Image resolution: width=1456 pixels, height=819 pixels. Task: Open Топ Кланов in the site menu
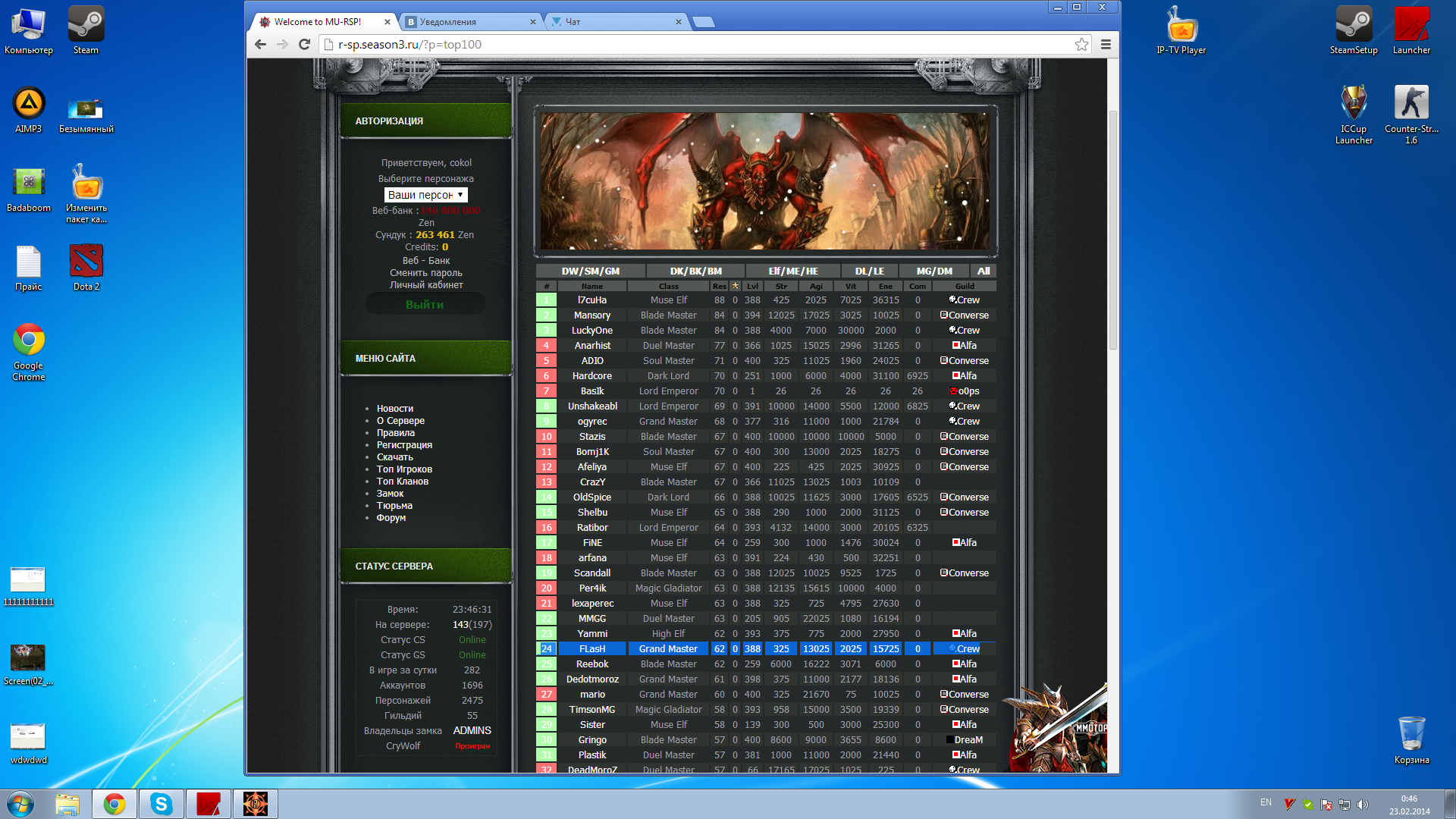403,482
